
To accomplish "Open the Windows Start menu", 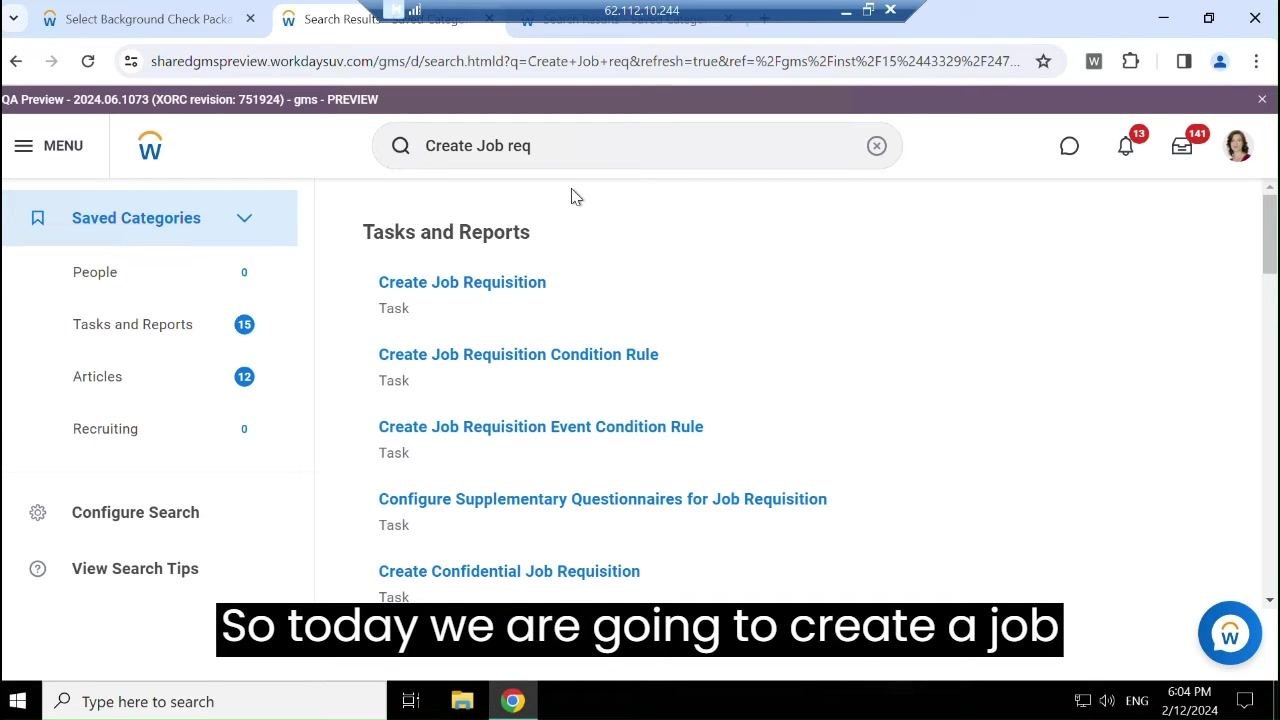I will point(18,701).
